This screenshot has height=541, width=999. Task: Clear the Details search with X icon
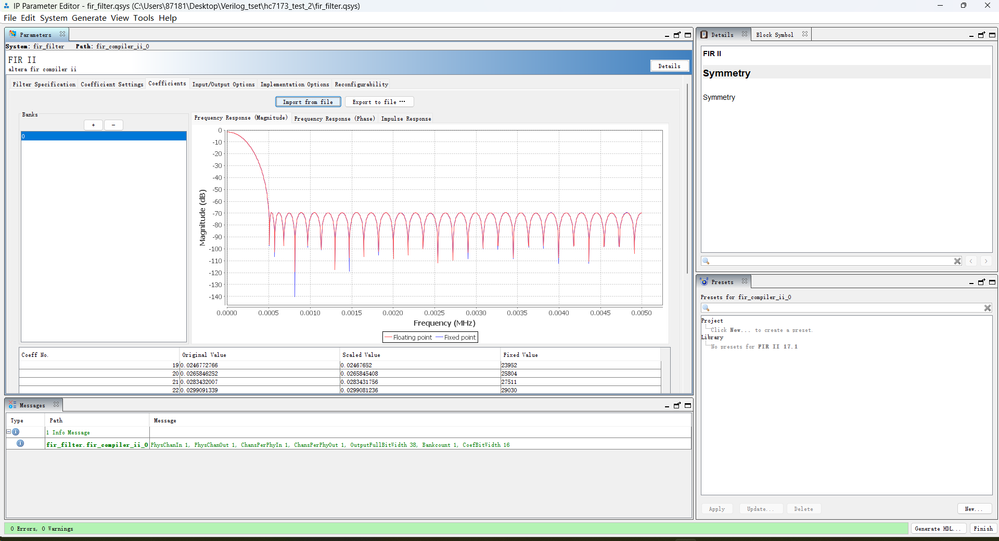957,261
